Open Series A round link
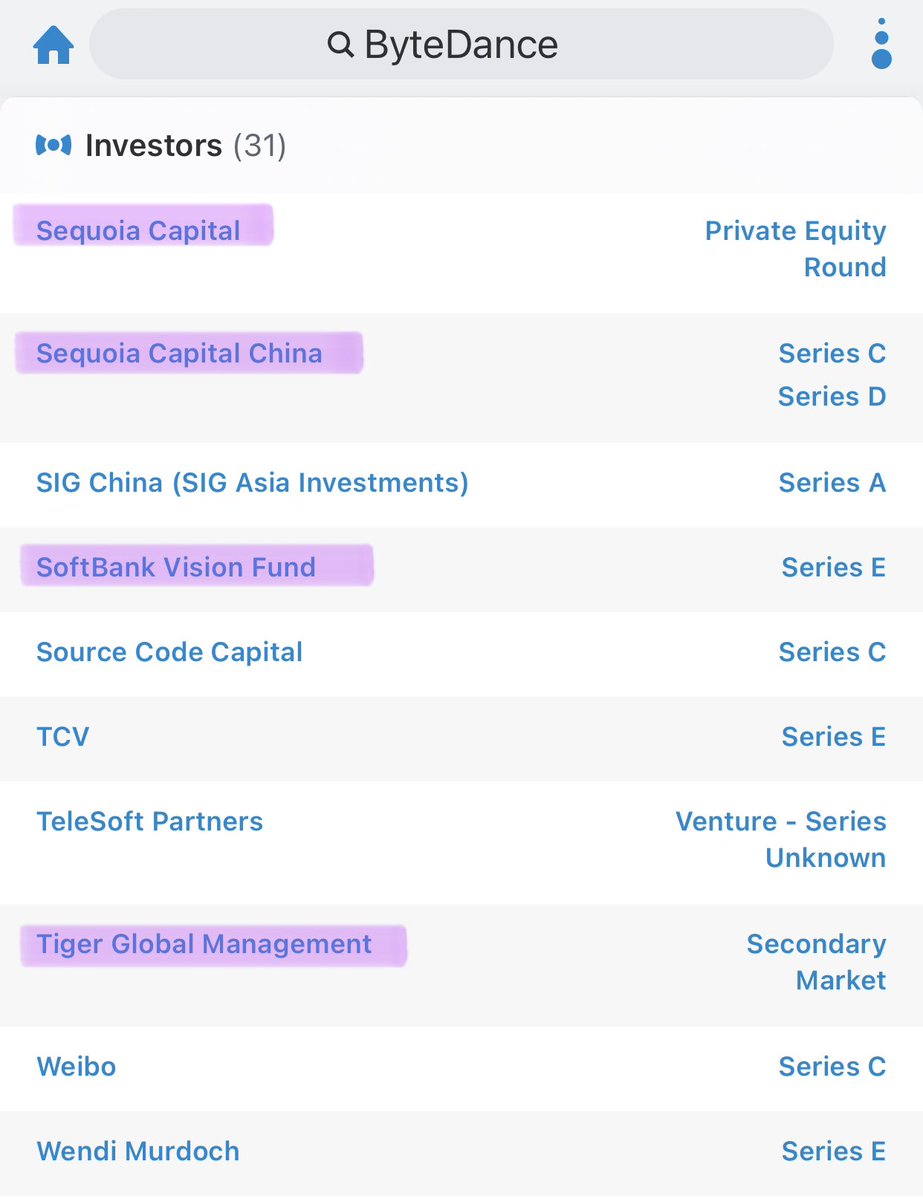This screenshot has height=1199, width=923. point(832,483)
